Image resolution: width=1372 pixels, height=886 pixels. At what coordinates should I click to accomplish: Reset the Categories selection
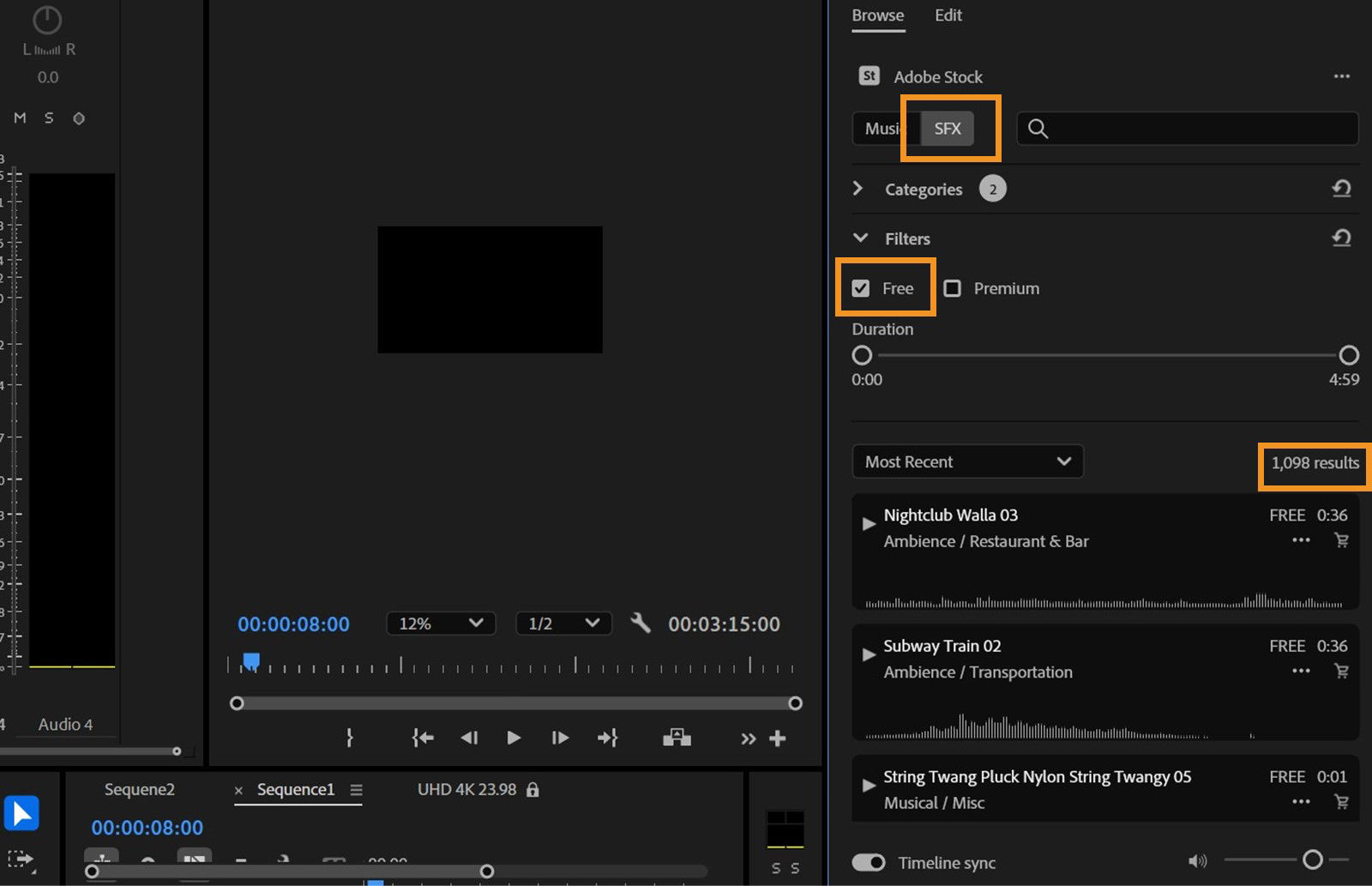pos(1342,189)
